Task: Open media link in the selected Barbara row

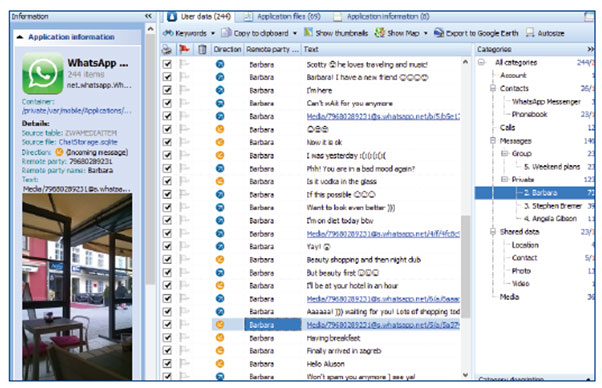Action: pos(383,325)
